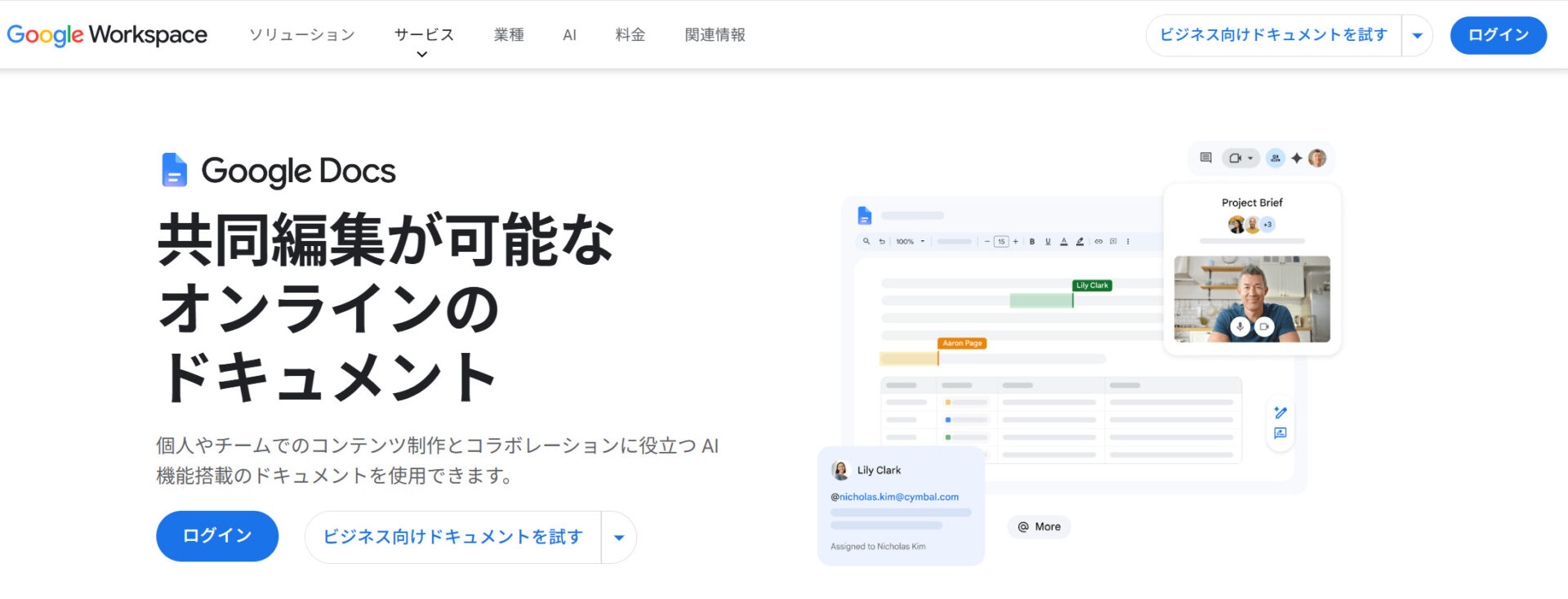Click the blue share people icon
This screenshot has height=599, width=1568.
coord(1276,159)
